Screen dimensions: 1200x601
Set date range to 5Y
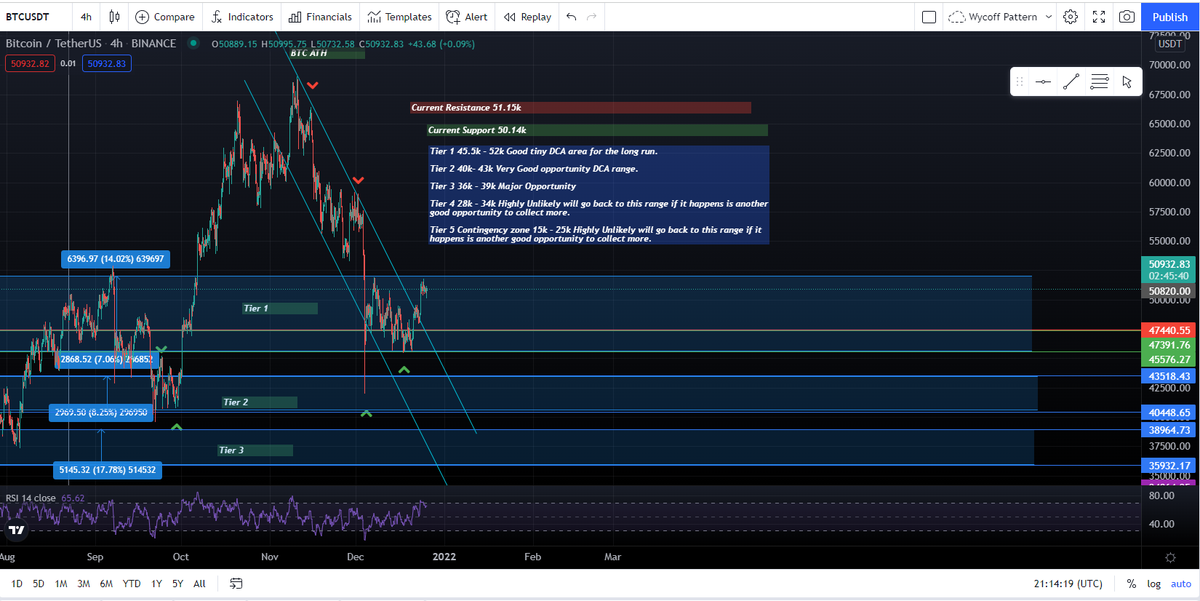click(x=177, y=583)
